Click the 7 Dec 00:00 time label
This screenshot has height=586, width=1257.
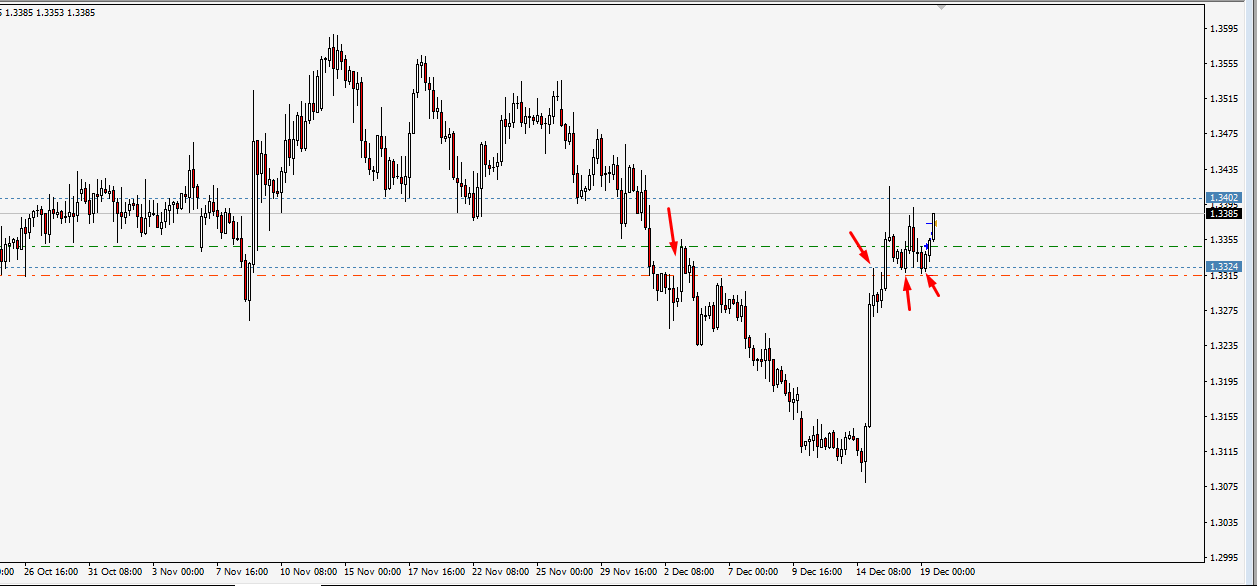click(x=754, y=572)
